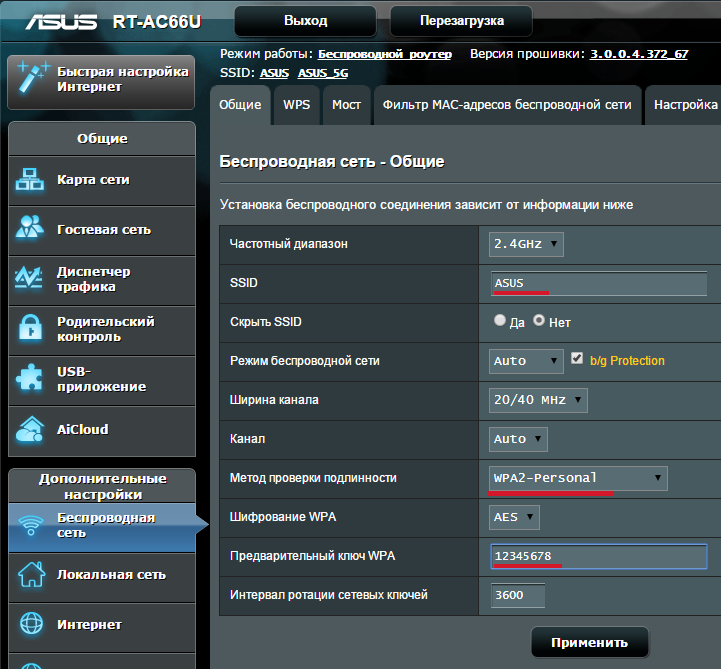Click the ASUS logo
Screen dimensions: 721x669
pyautogui.click(x=61, y=22)
